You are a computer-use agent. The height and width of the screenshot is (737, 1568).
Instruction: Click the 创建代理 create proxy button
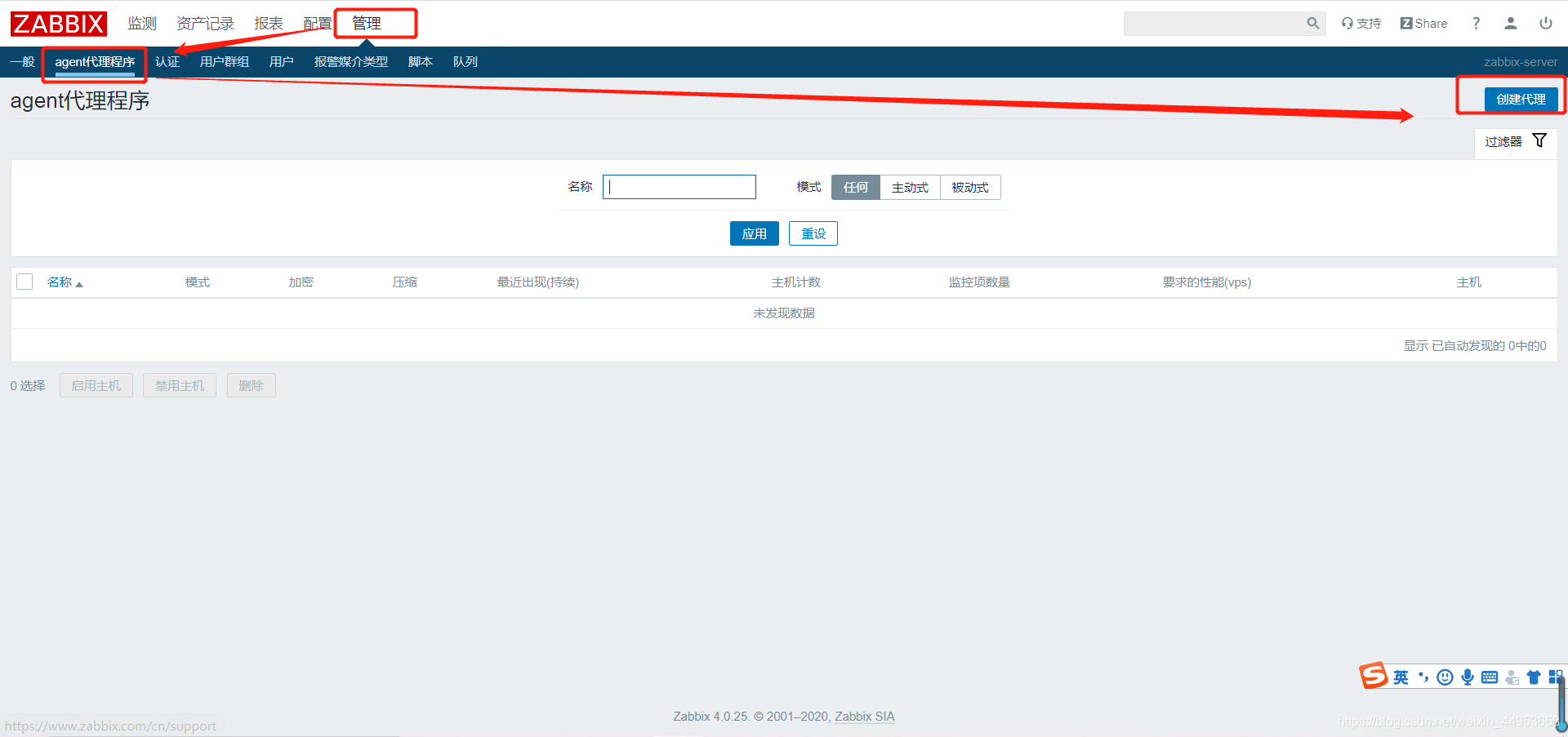click(x=1521, y=99)
